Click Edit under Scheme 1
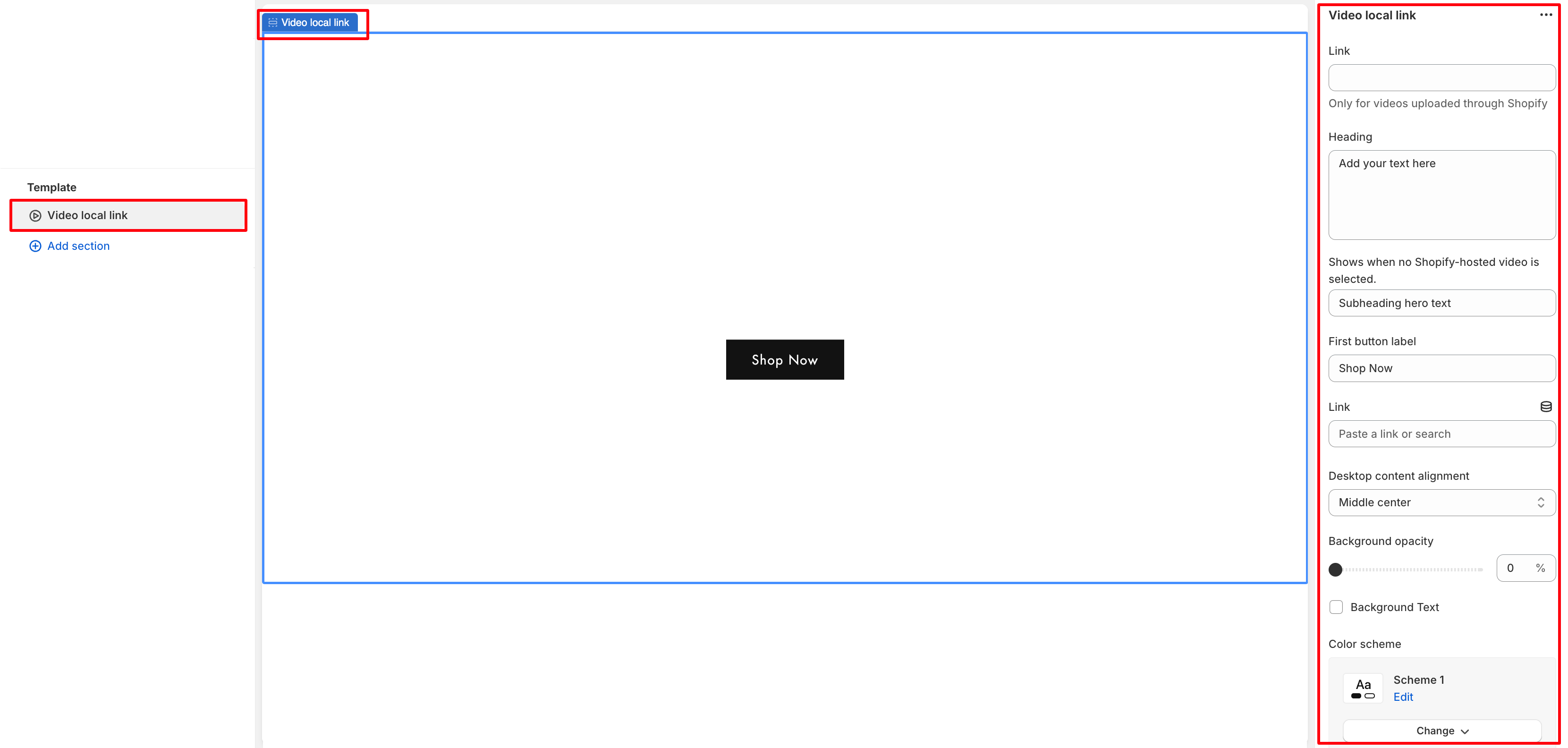Screen dimensions: 1568x748 click(1403, 697)
